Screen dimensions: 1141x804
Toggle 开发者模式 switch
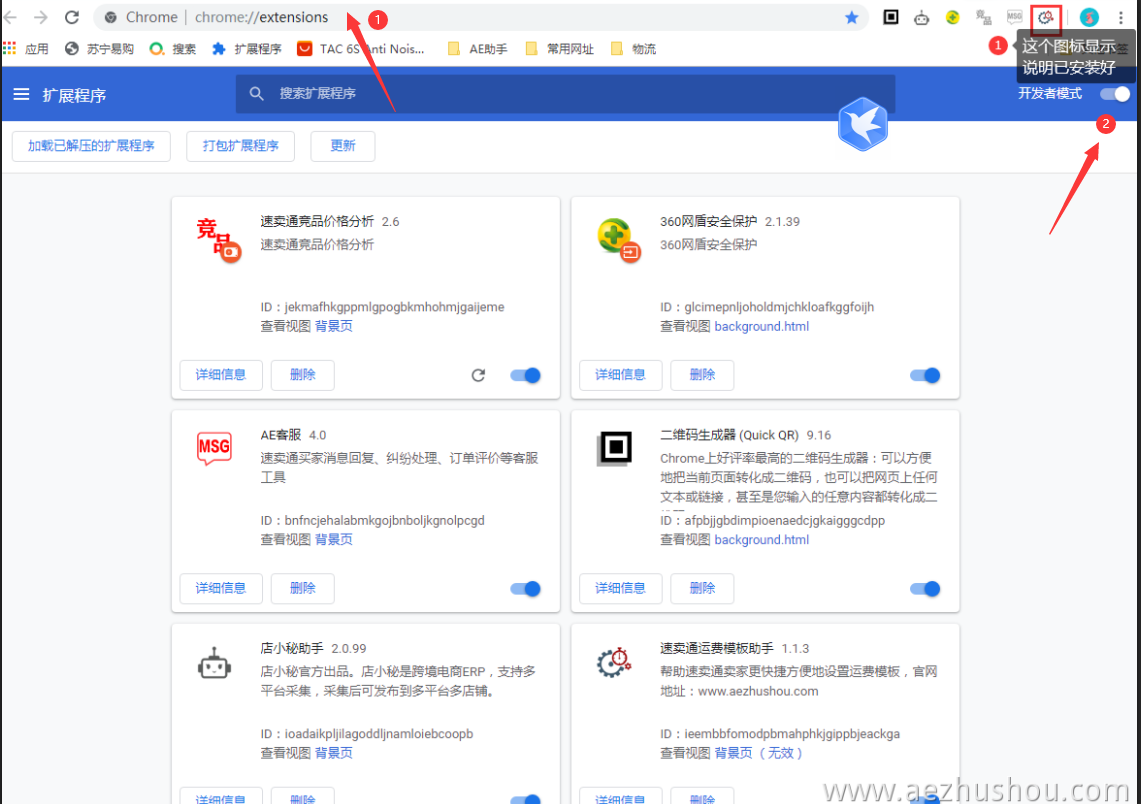point(1115,94)
